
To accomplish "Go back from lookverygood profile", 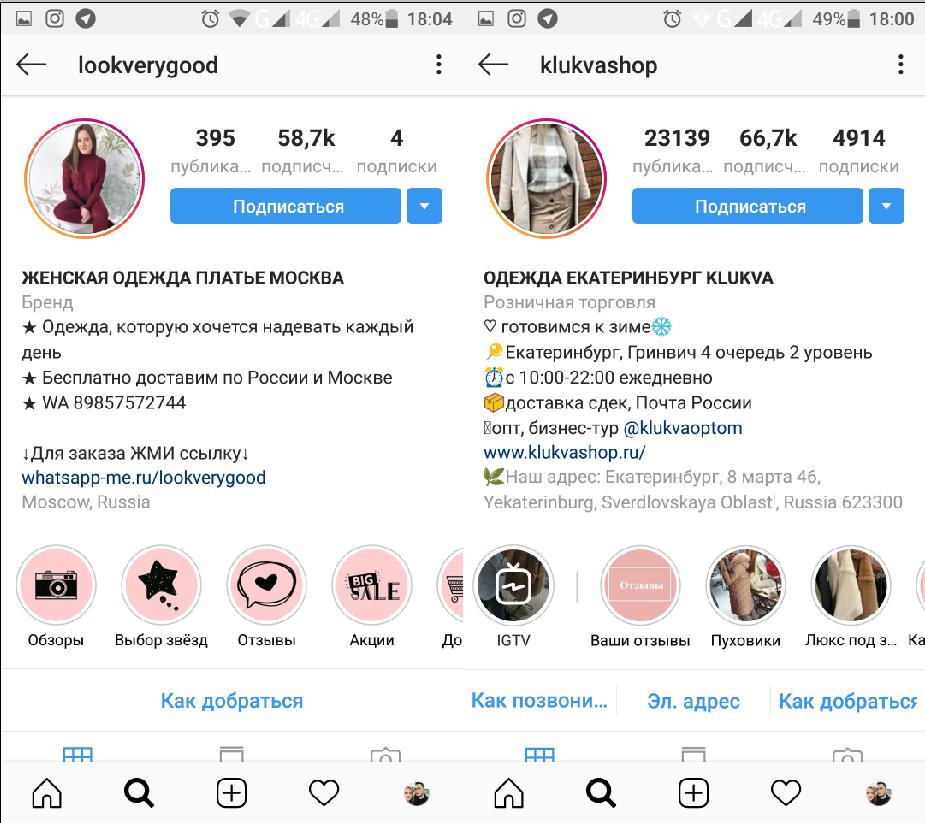I will click(x=31, y=64).
